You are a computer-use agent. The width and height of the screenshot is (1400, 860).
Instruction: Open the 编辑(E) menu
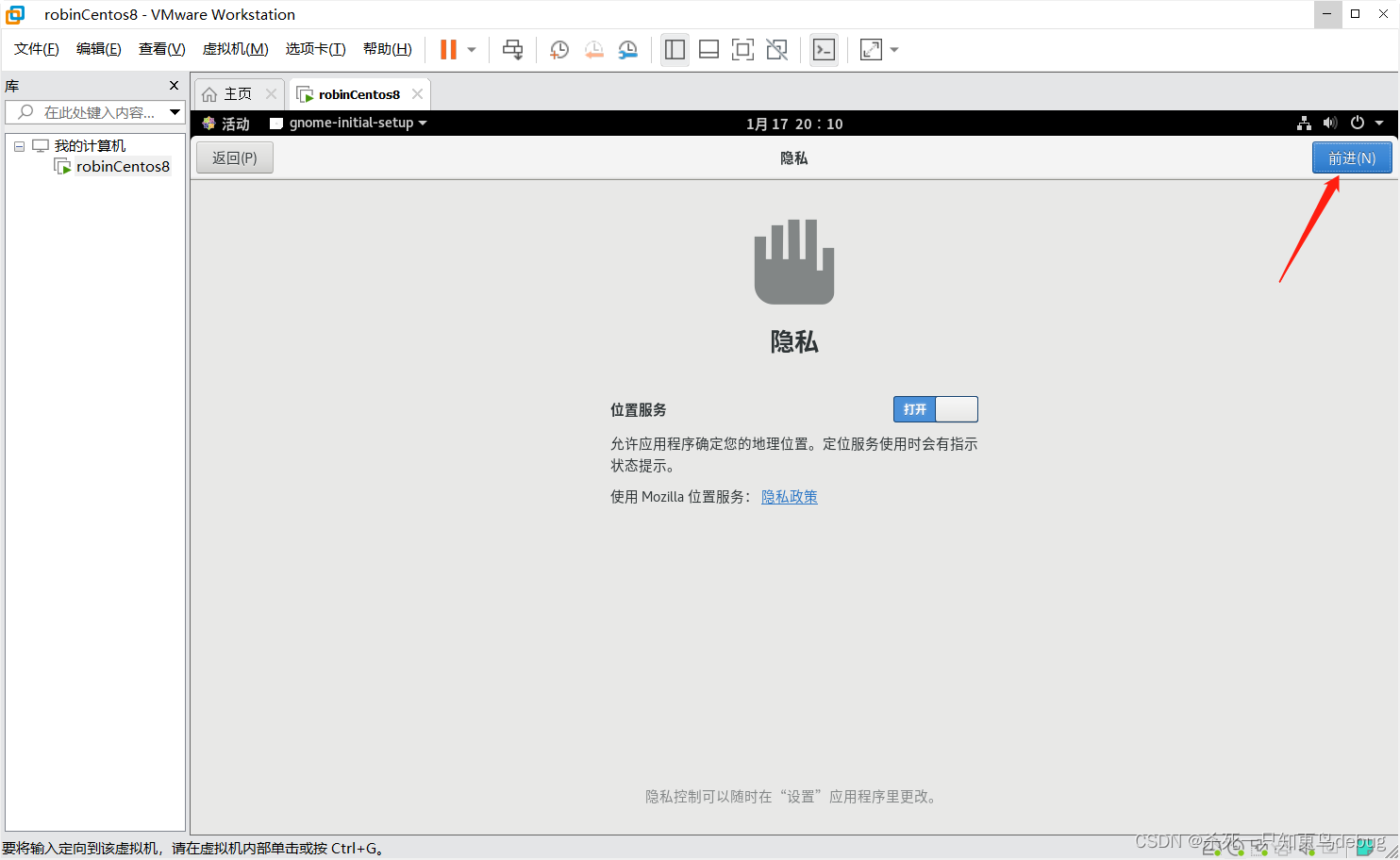coord(99,49)
